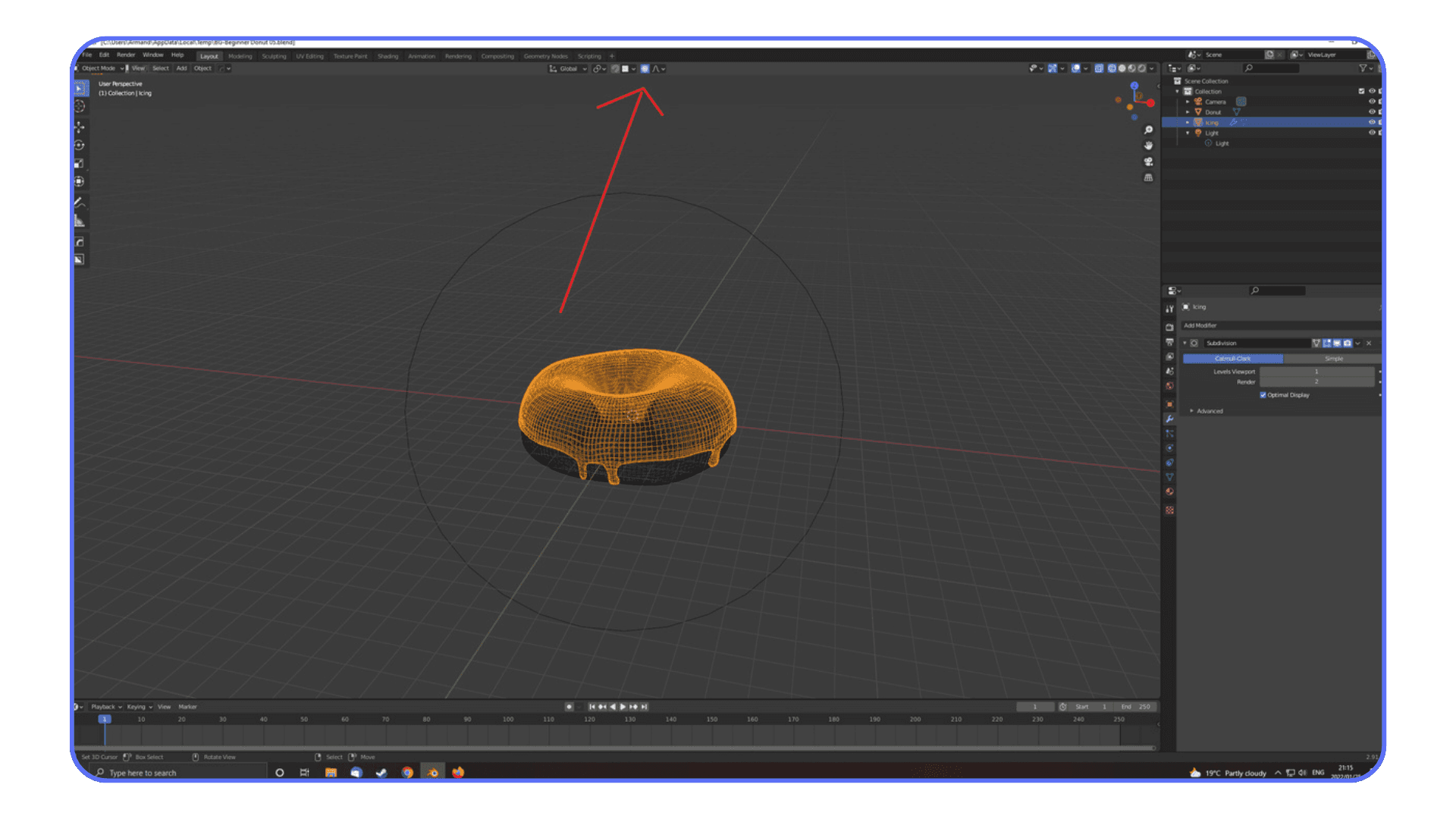1456x819 pixels.
Task: Switch the Subdivision modifier to Simple mode
Action: (x=1333, y=359)
